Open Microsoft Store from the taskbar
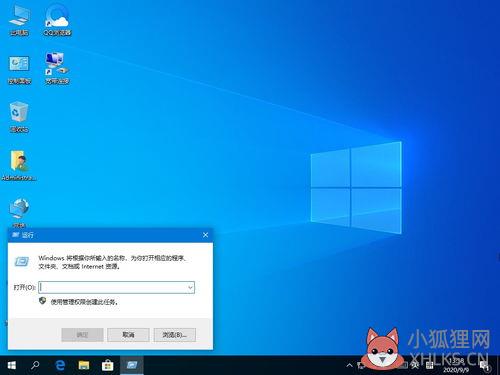 [x=107, y=366]
